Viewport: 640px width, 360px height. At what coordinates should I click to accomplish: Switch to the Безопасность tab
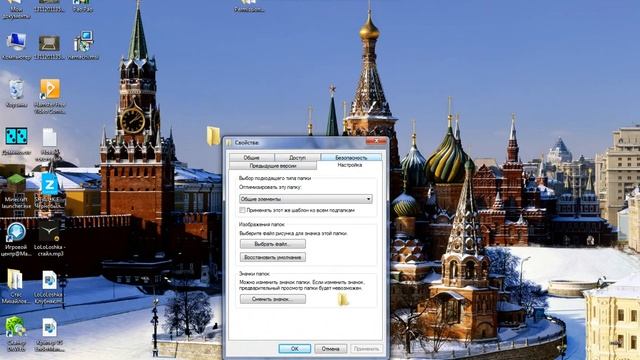pos(351,158)
